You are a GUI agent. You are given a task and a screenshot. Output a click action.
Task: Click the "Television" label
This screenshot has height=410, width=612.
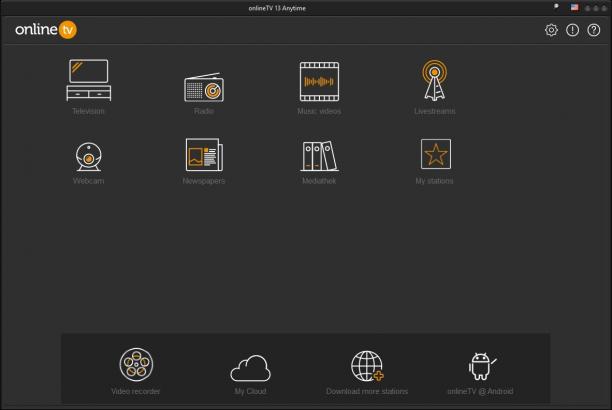point(89,111)
